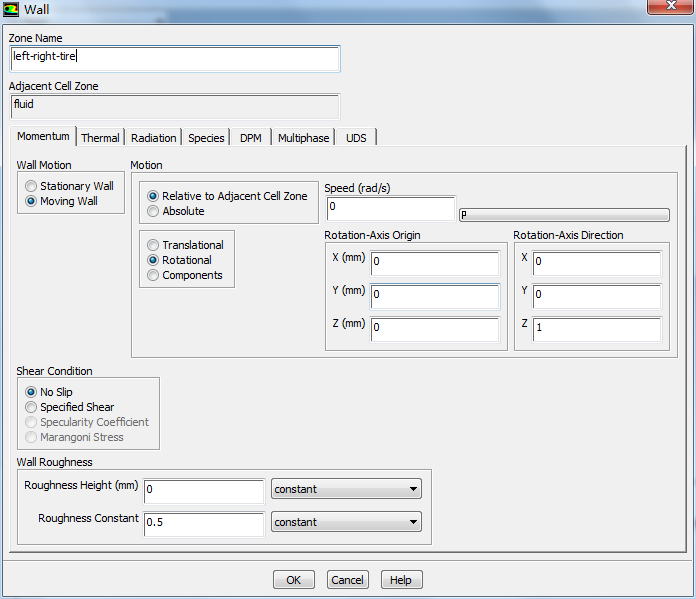This screenshot has height=599, width=696.
Task: Click the Wall dialog title bar icon
Action: coord(11,9)
